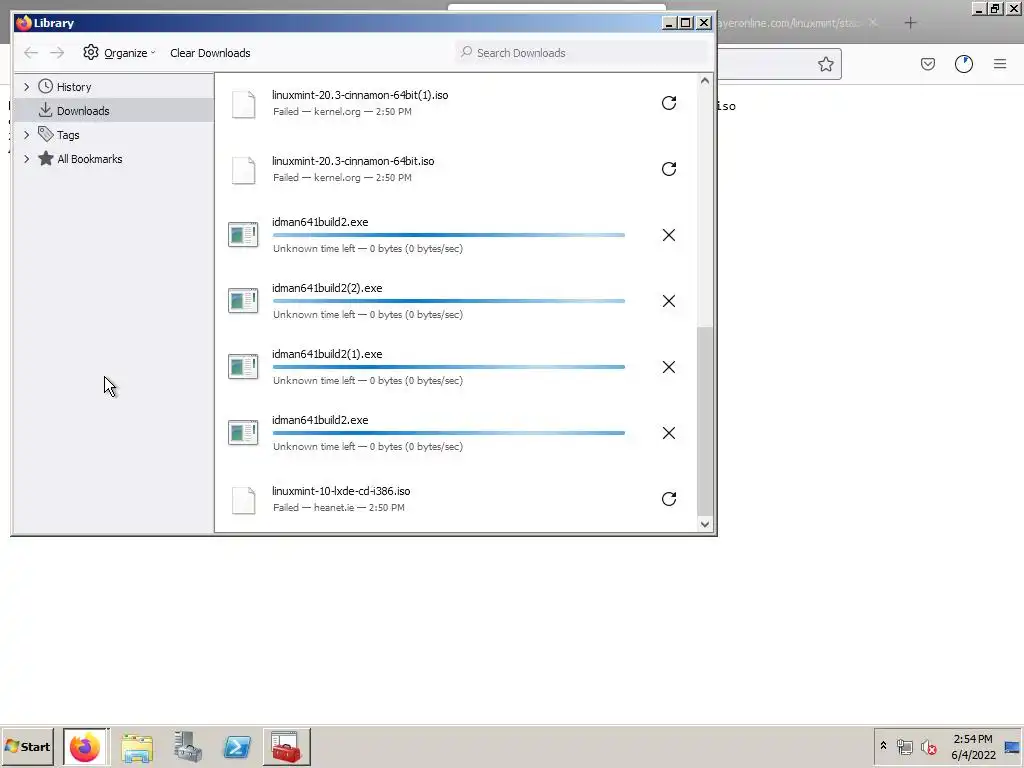Click the Downloads arrow icon in sidebar

coord(46,110)
